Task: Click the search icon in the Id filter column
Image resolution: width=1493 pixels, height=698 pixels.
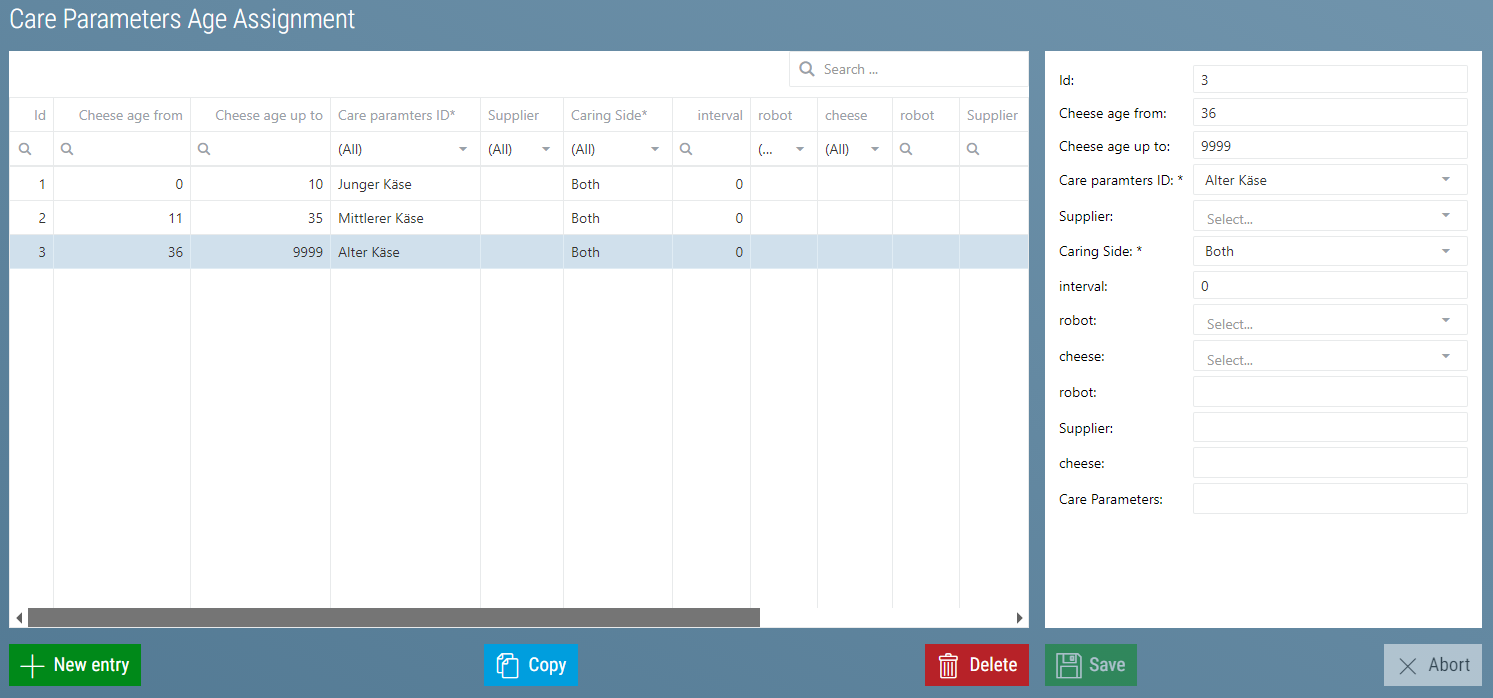Action: [22, 148]
